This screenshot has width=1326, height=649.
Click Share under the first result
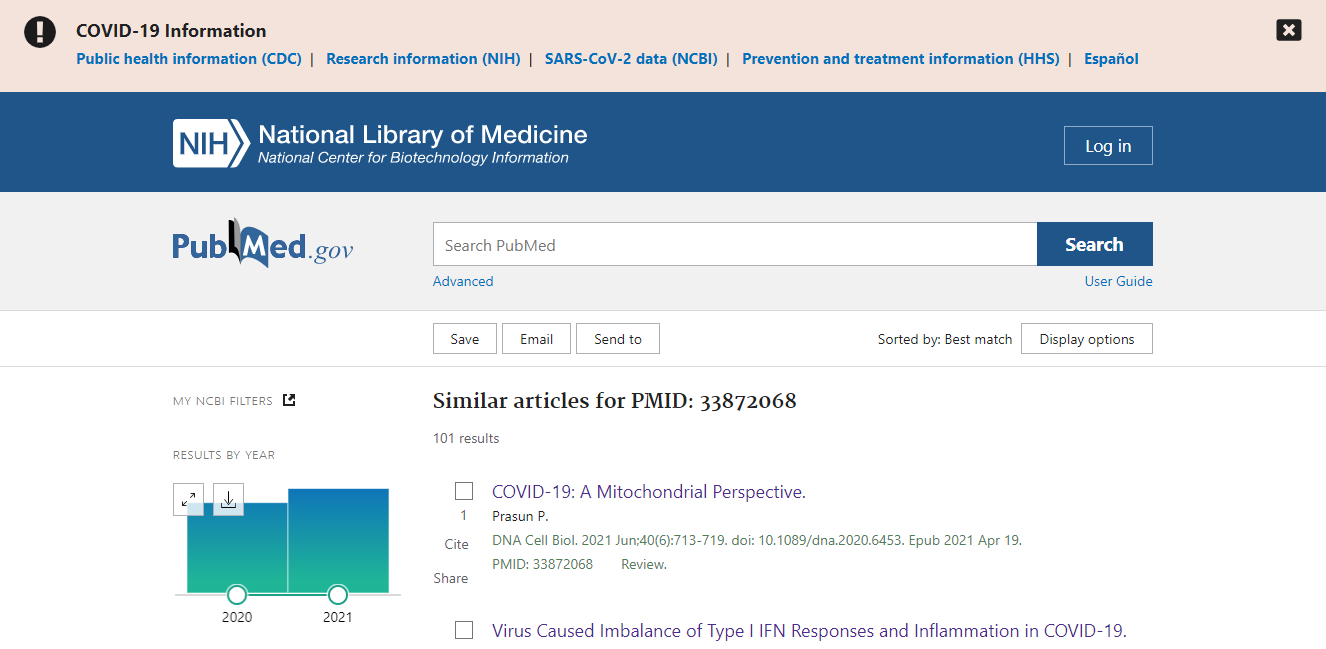click(451, 578)
